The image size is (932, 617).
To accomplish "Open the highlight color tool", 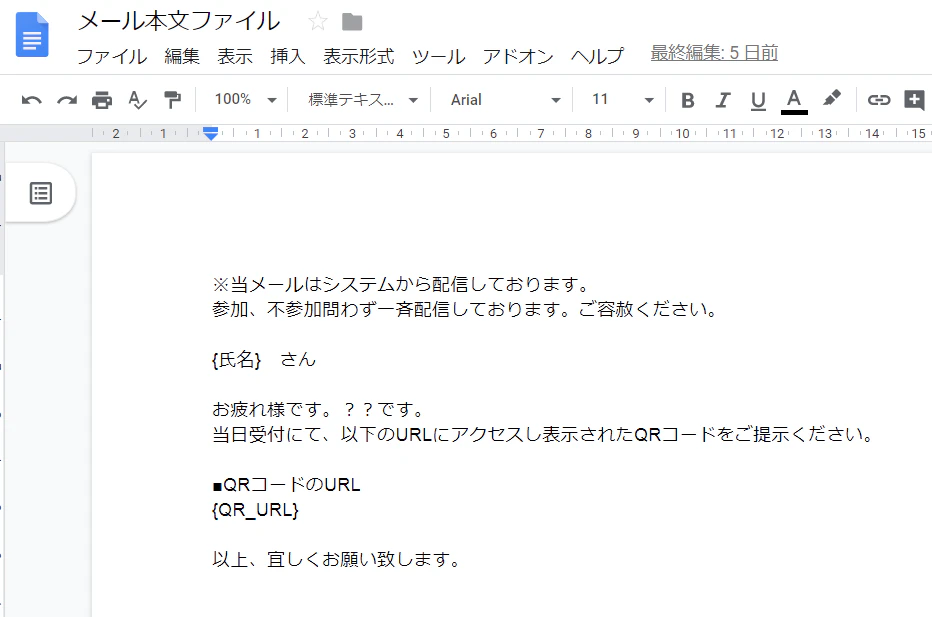I will point(832,98).
